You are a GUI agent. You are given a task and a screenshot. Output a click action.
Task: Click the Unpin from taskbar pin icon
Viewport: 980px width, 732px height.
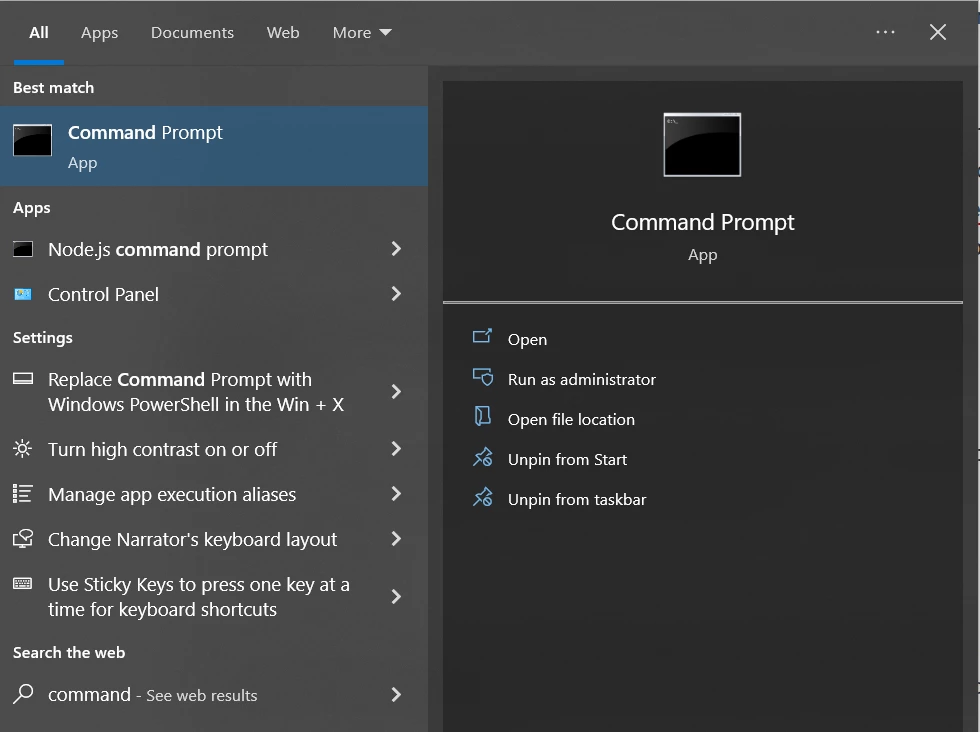pyautogui.click(x=482, y=498)
